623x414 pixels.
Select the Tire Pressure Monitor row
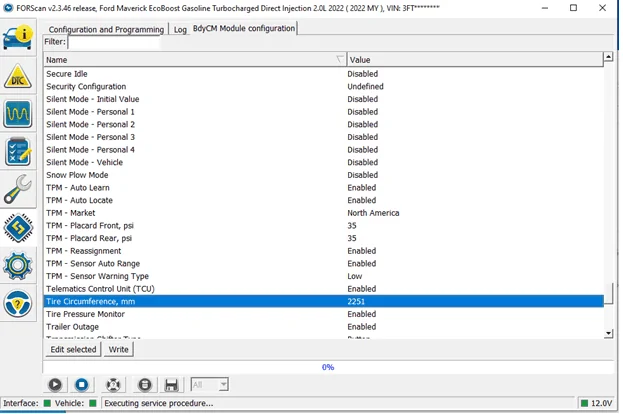[323, 314]
